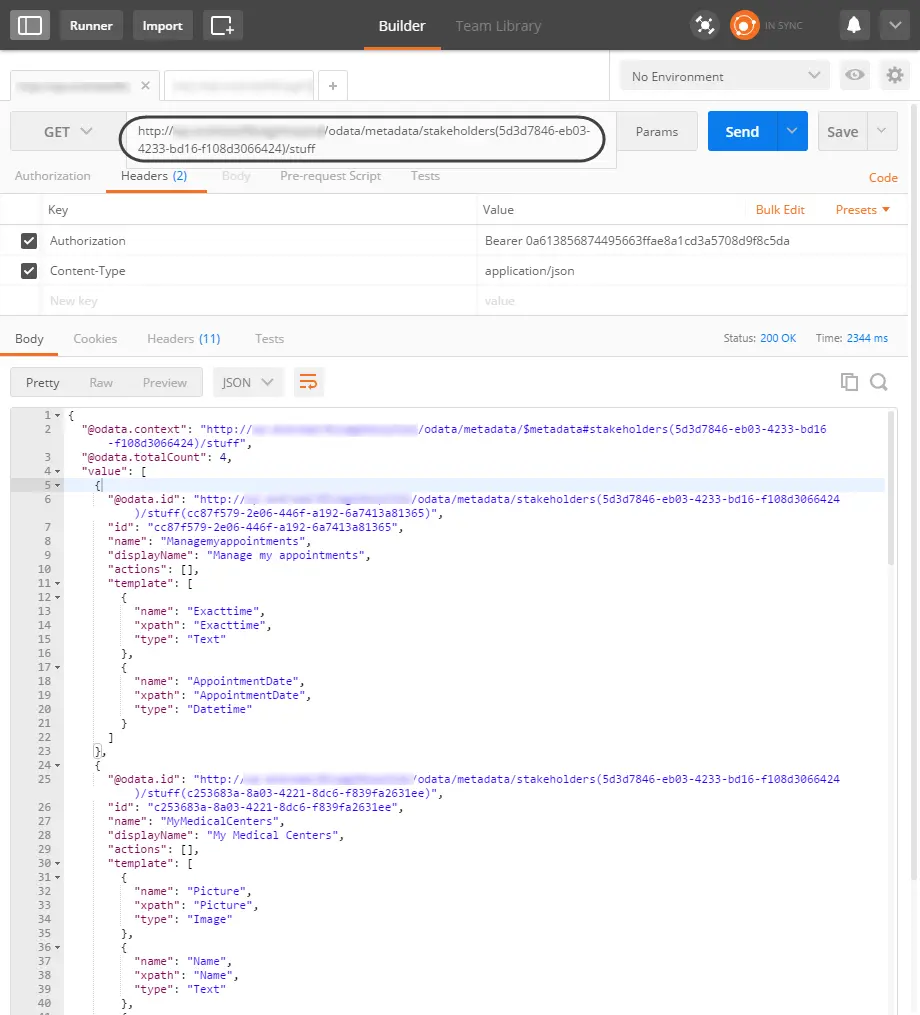View the response Headers (11) tab

[x=184, y=339]
